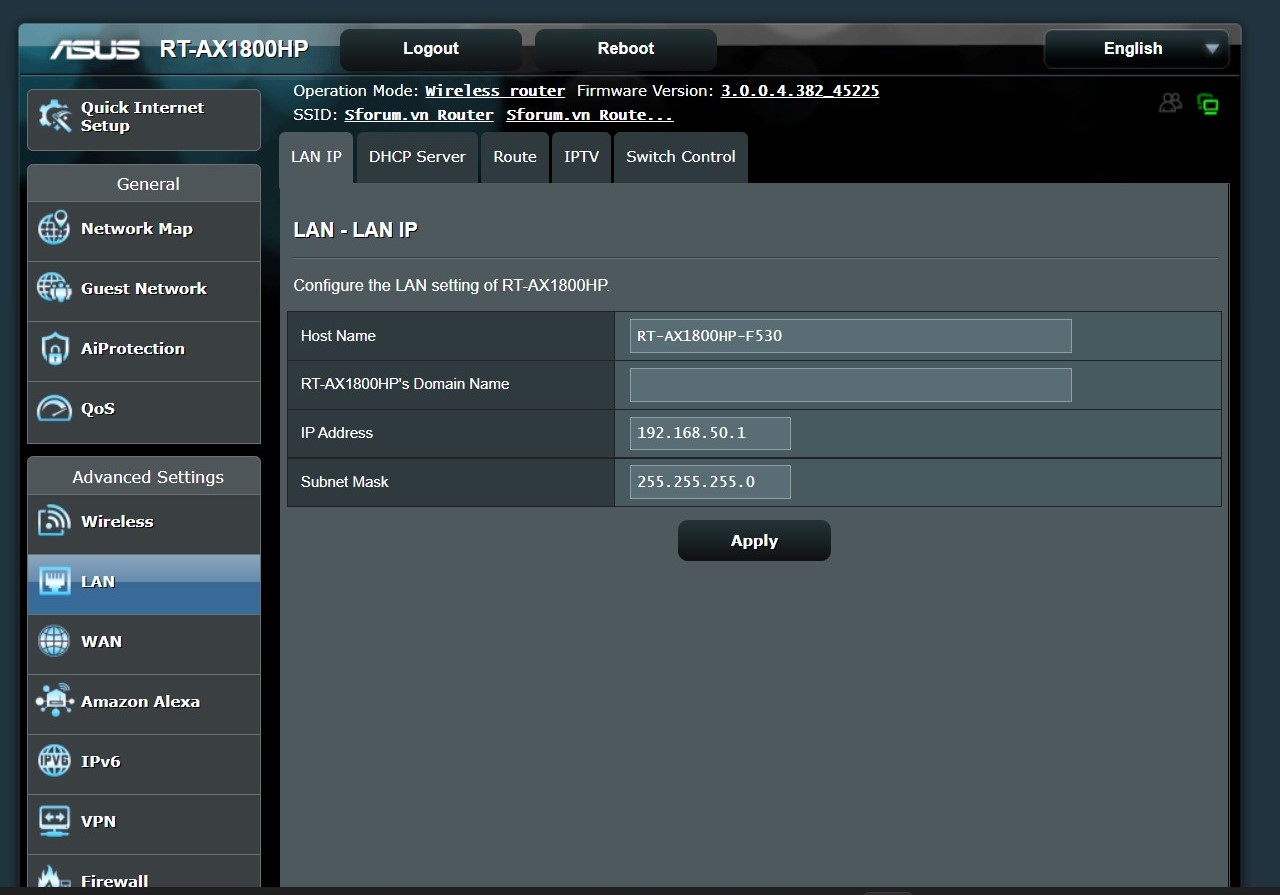
Task: Select the WAN menu entry
Action: pyautogui.click(x=144, y=642)
